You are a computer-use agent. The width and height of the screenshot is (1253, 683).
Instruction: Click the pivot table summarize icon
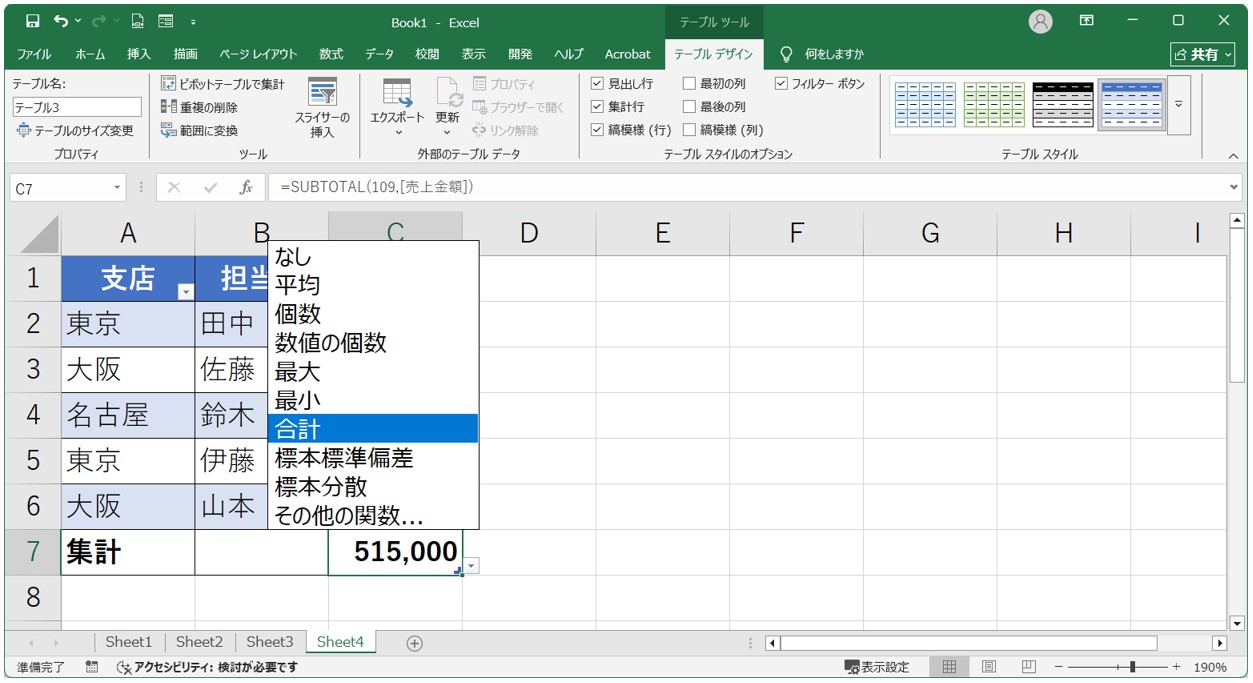(169, 85)
